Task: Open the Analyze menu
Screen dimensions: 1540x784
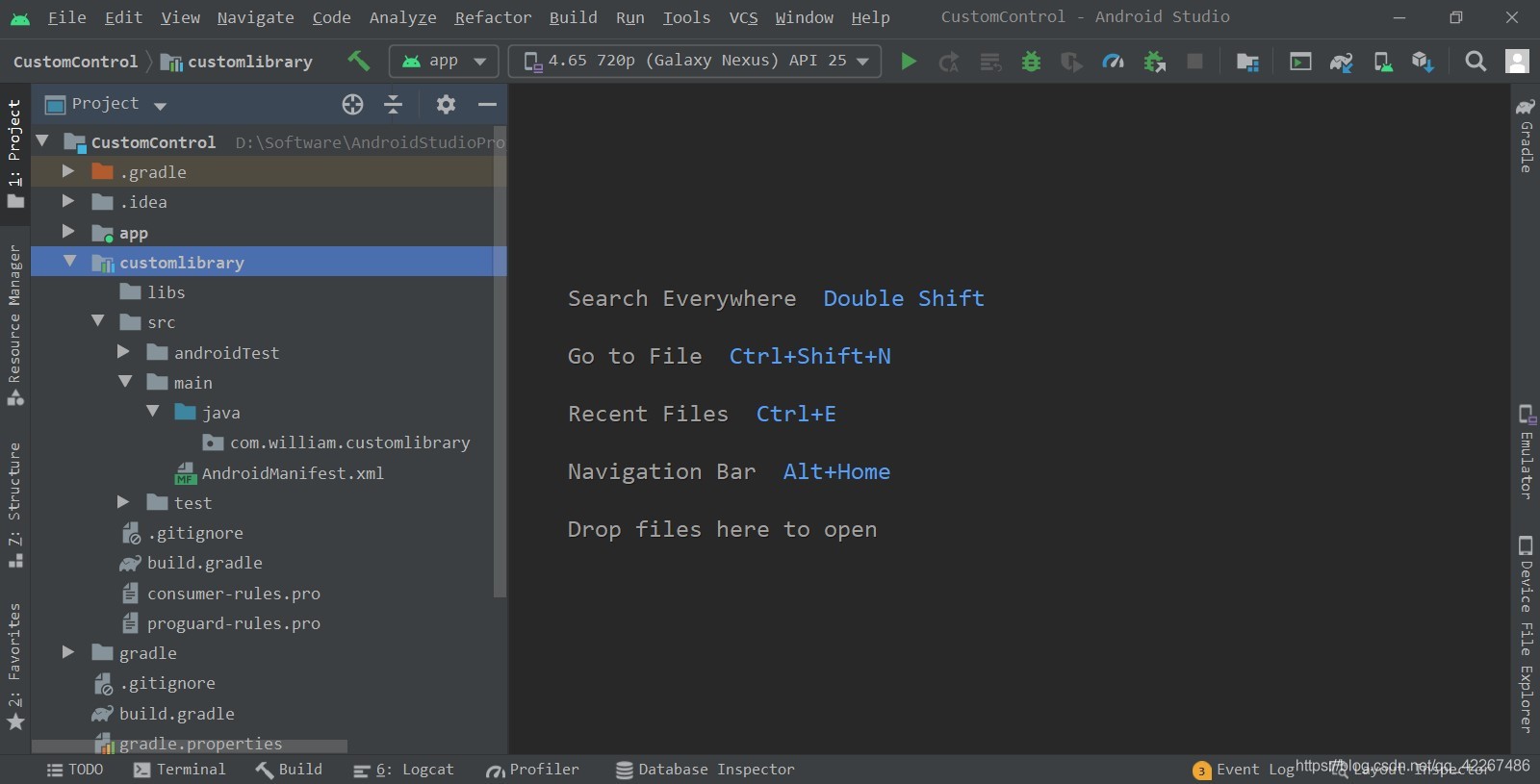Action: pos(402,17)
